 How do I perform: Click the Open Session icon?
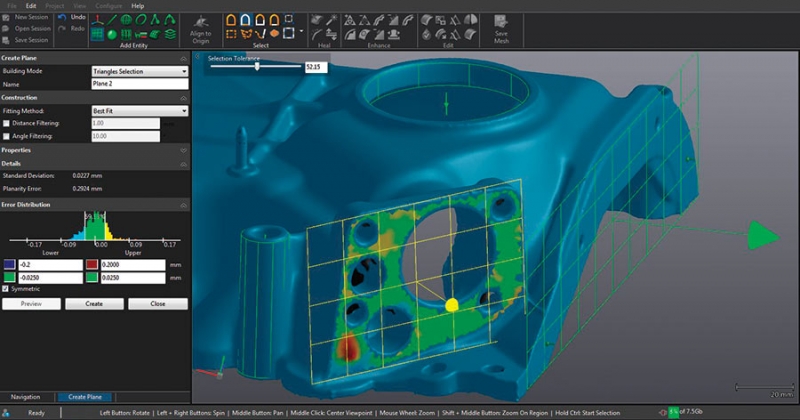coord(8,28)
